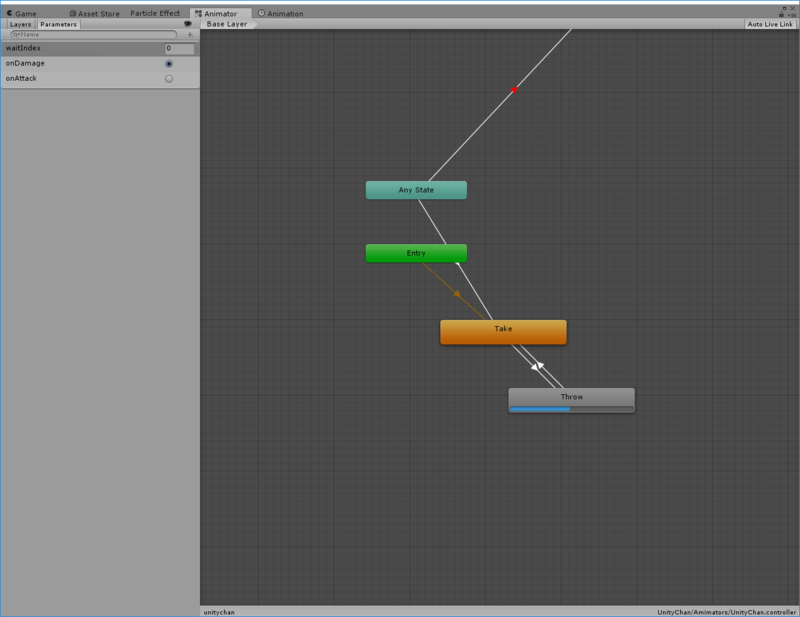Image resolution: width=800 pixels, height=617 pixels.
Task: Toggle parameters panel visibility eye icon
Action: 188,24
